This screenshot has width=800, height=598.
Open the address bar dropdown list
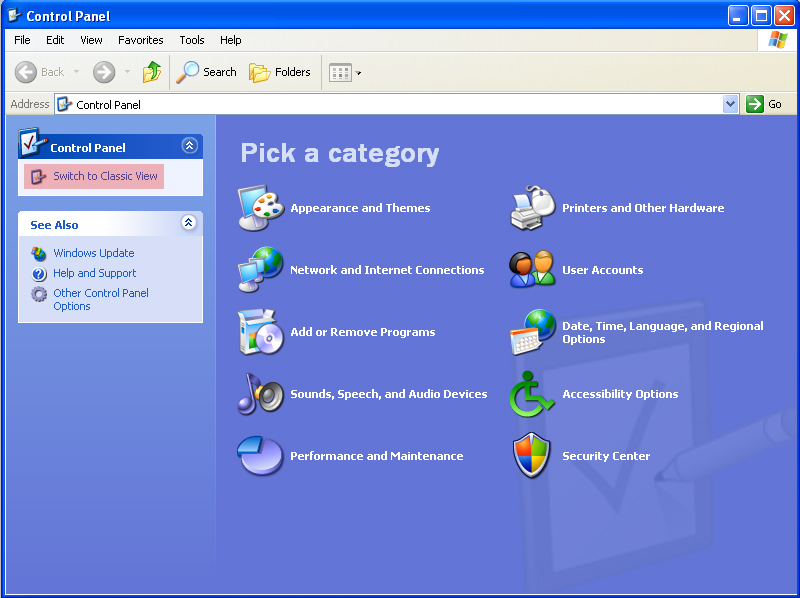(730, 104)
